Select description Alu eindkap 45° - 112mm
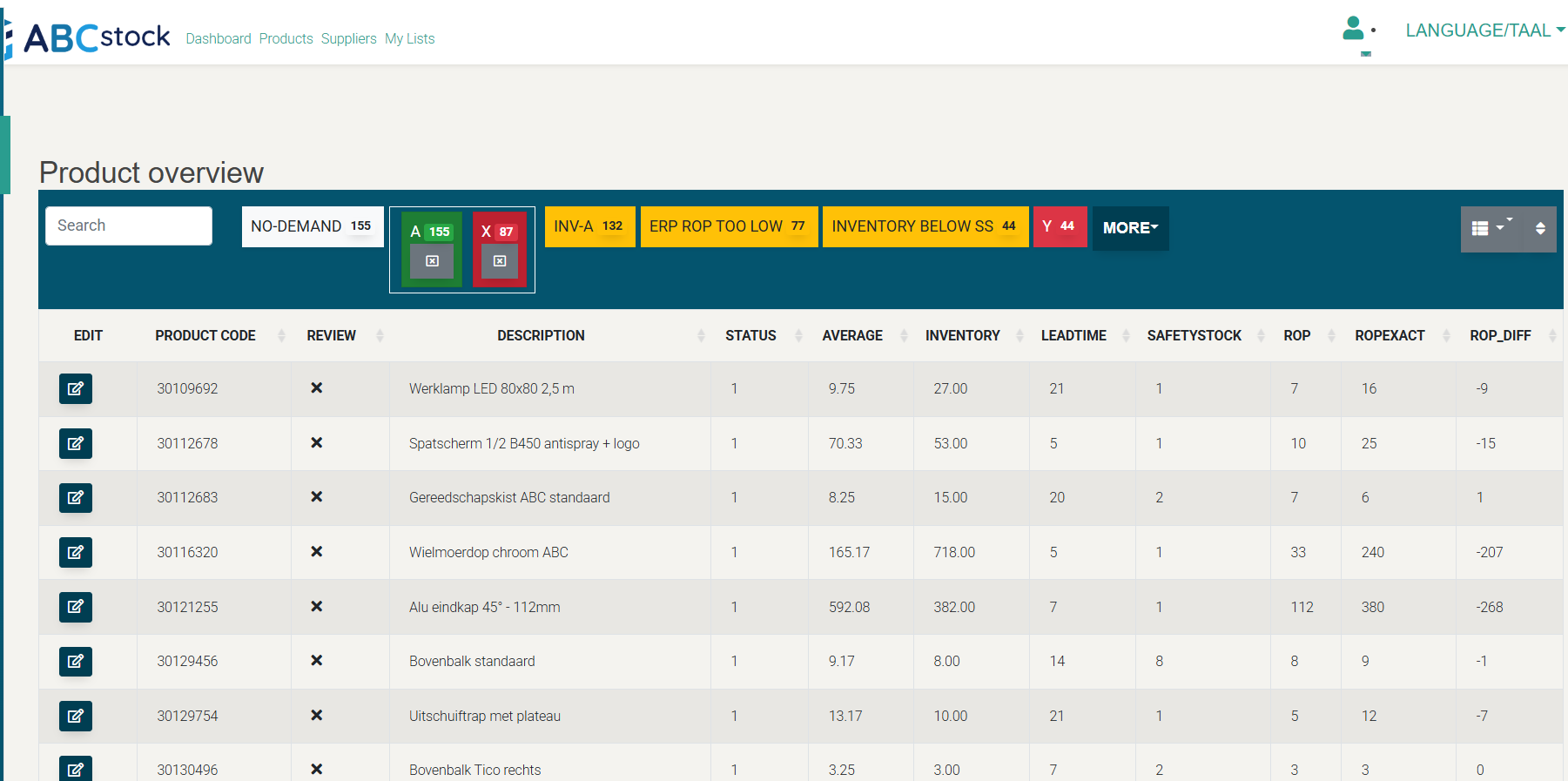 pyautogui.click(x=485, y=607)
